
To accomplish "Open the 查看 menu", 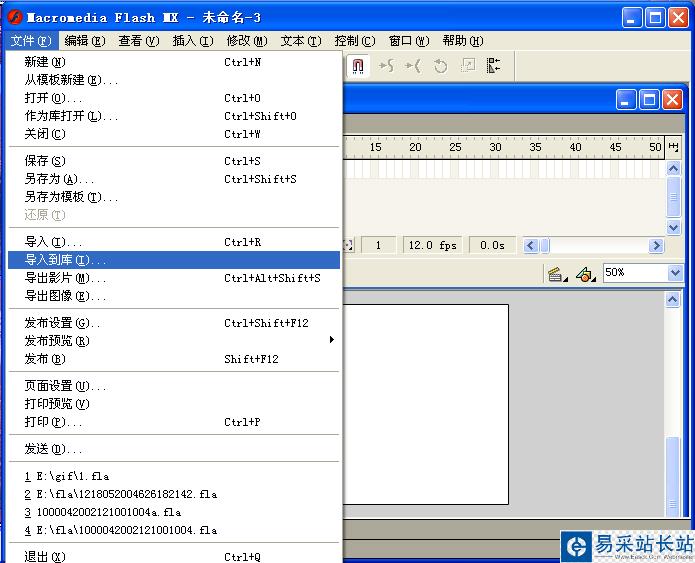I will click(139, 41).
